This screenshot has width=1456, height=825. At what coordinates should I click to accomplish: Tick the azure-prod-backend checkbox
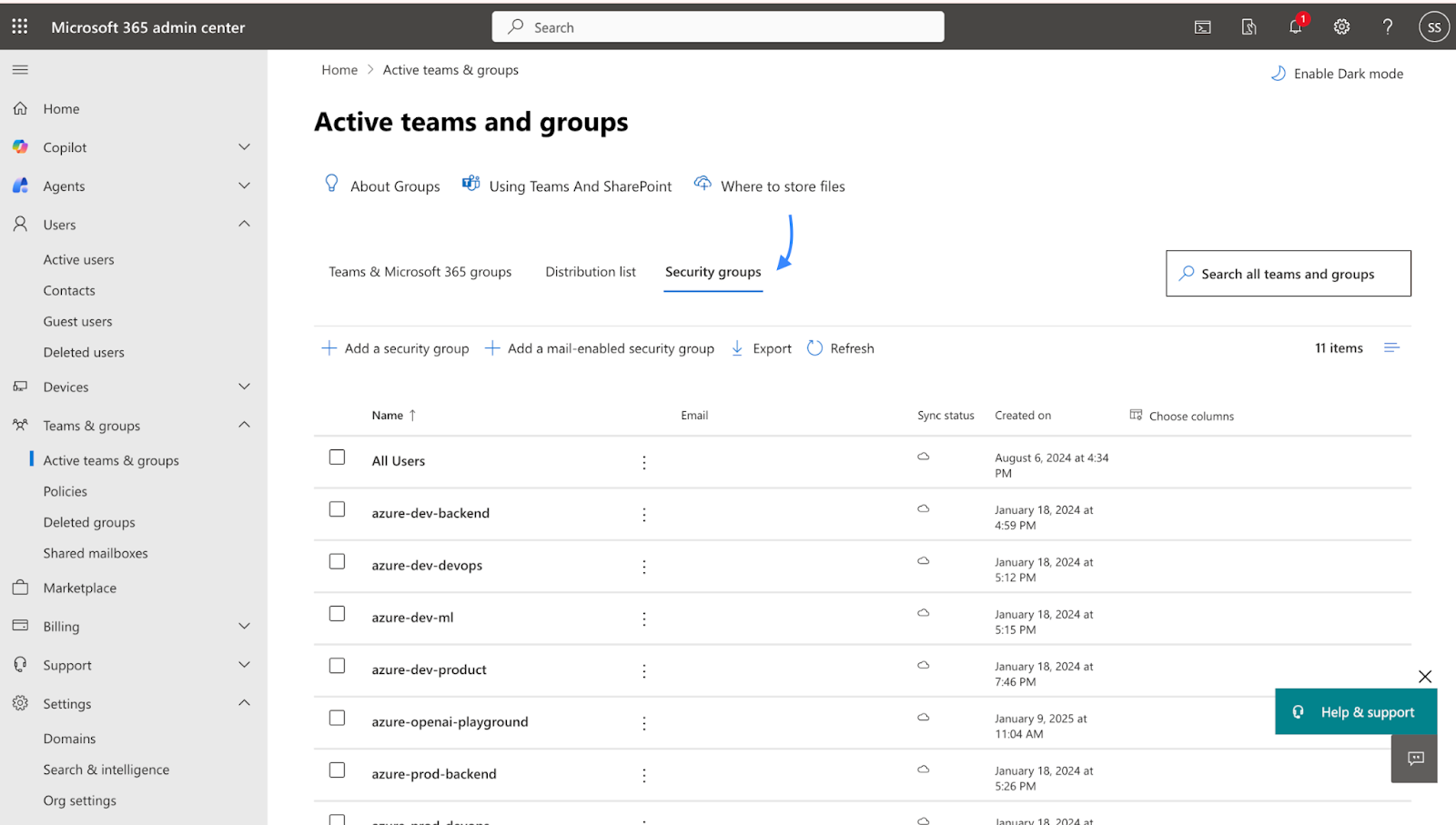click(x=337, y=770)
